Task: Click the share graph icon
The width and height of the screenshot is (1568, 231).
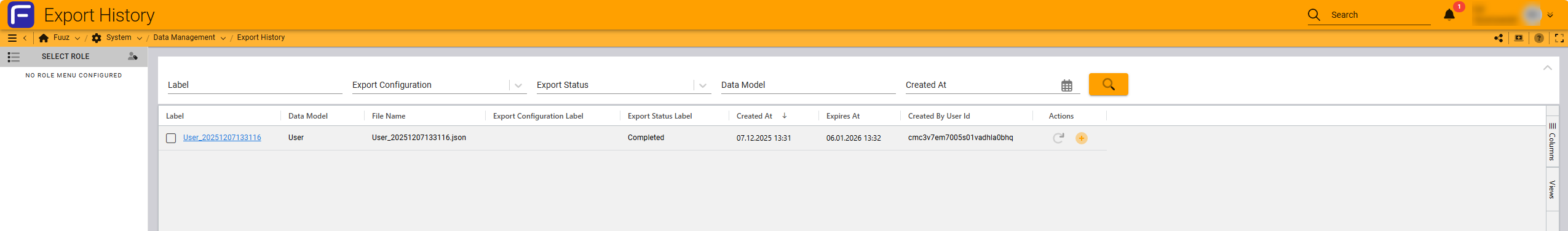Action: 1499,38
